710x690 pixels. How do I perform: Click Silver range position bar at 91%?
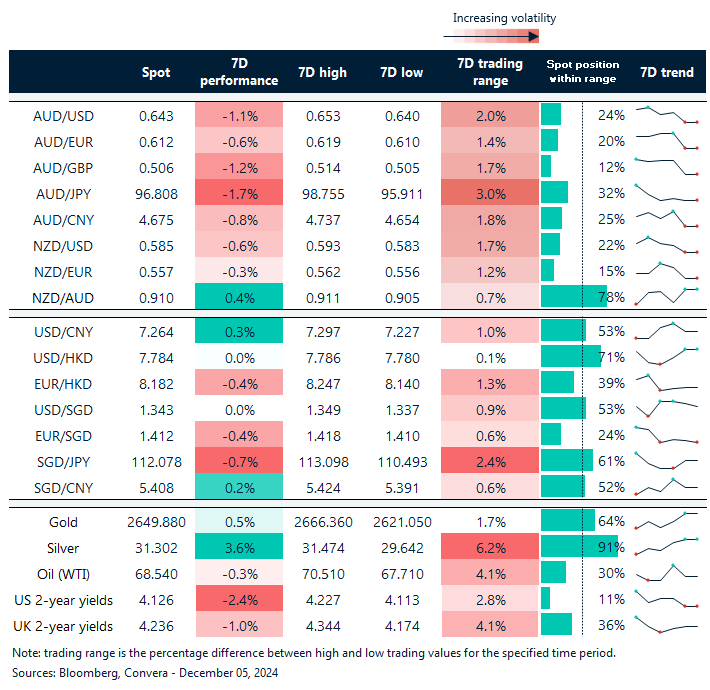click(579, 546)
